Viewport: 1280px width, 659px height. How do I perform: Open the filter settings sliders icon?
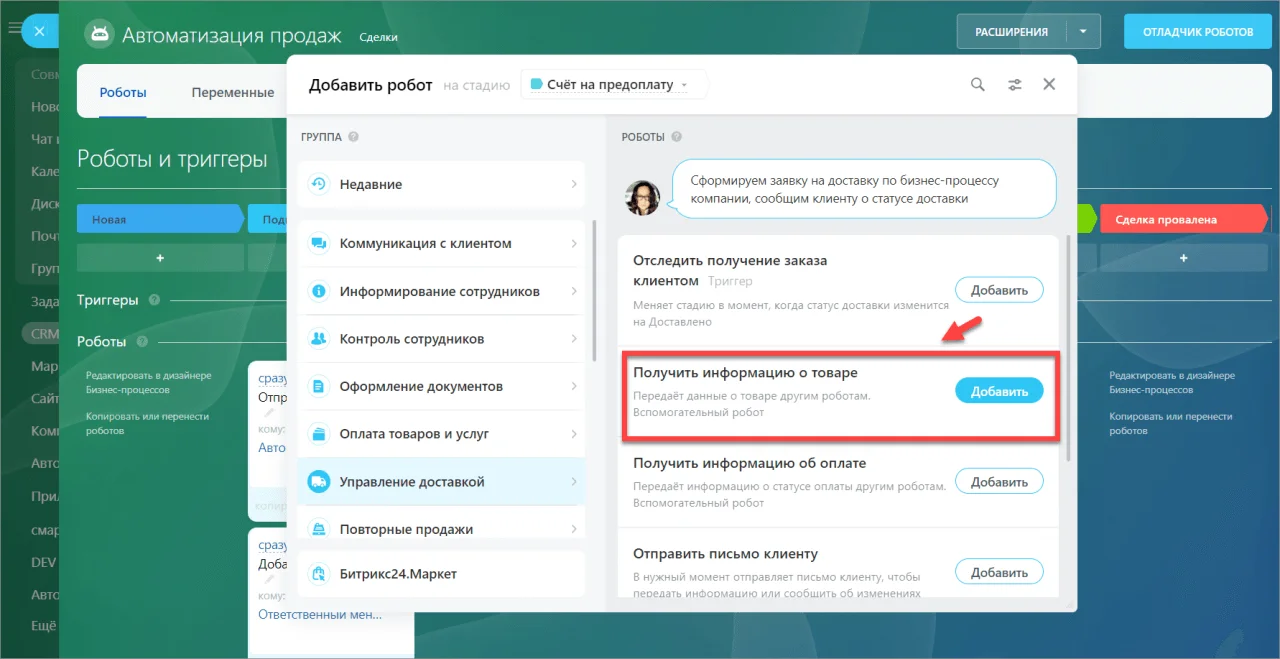point(1014,85)
